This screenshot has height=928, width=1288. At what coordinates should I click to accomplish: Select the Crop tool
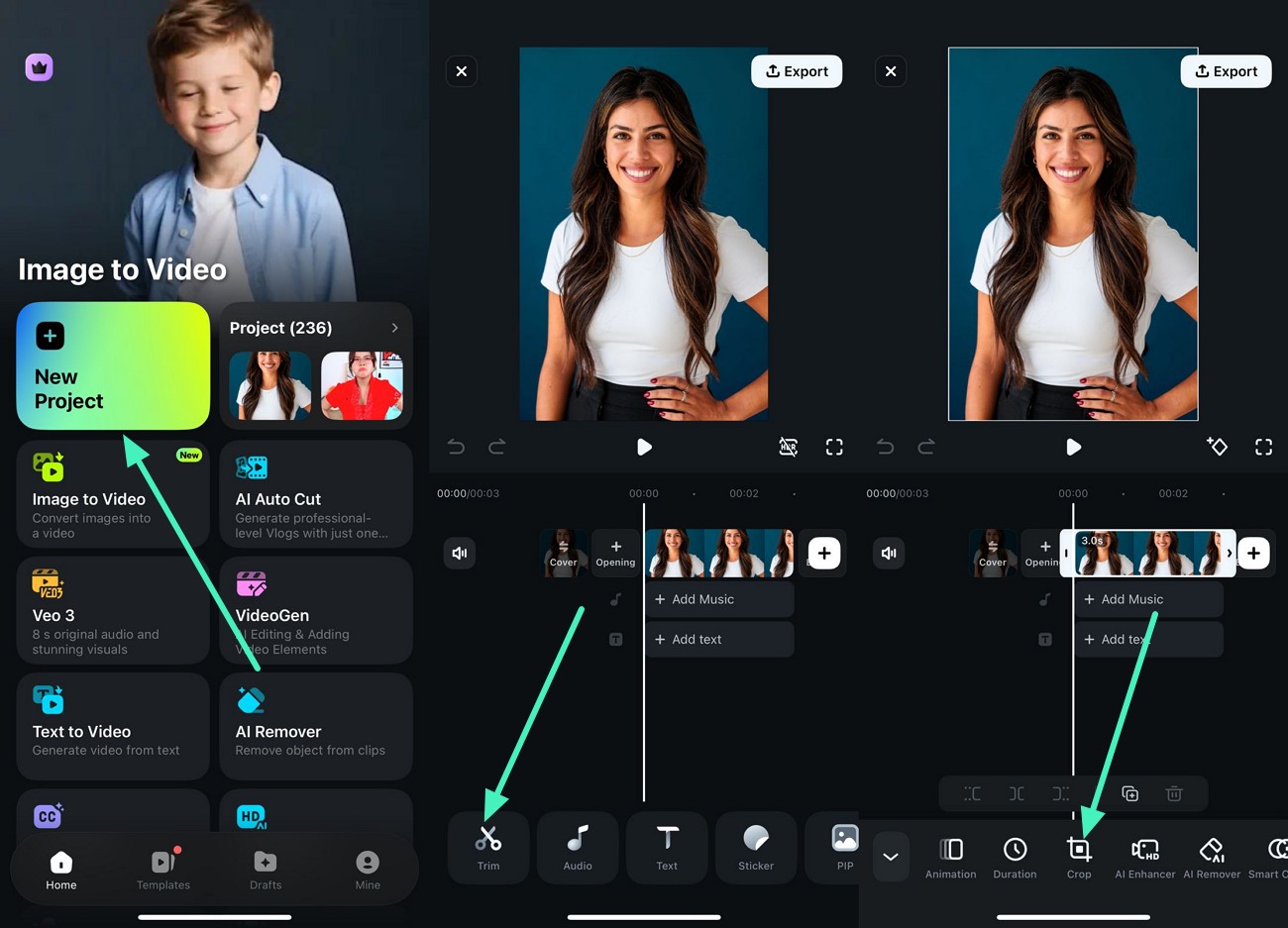pos(1078,856)
